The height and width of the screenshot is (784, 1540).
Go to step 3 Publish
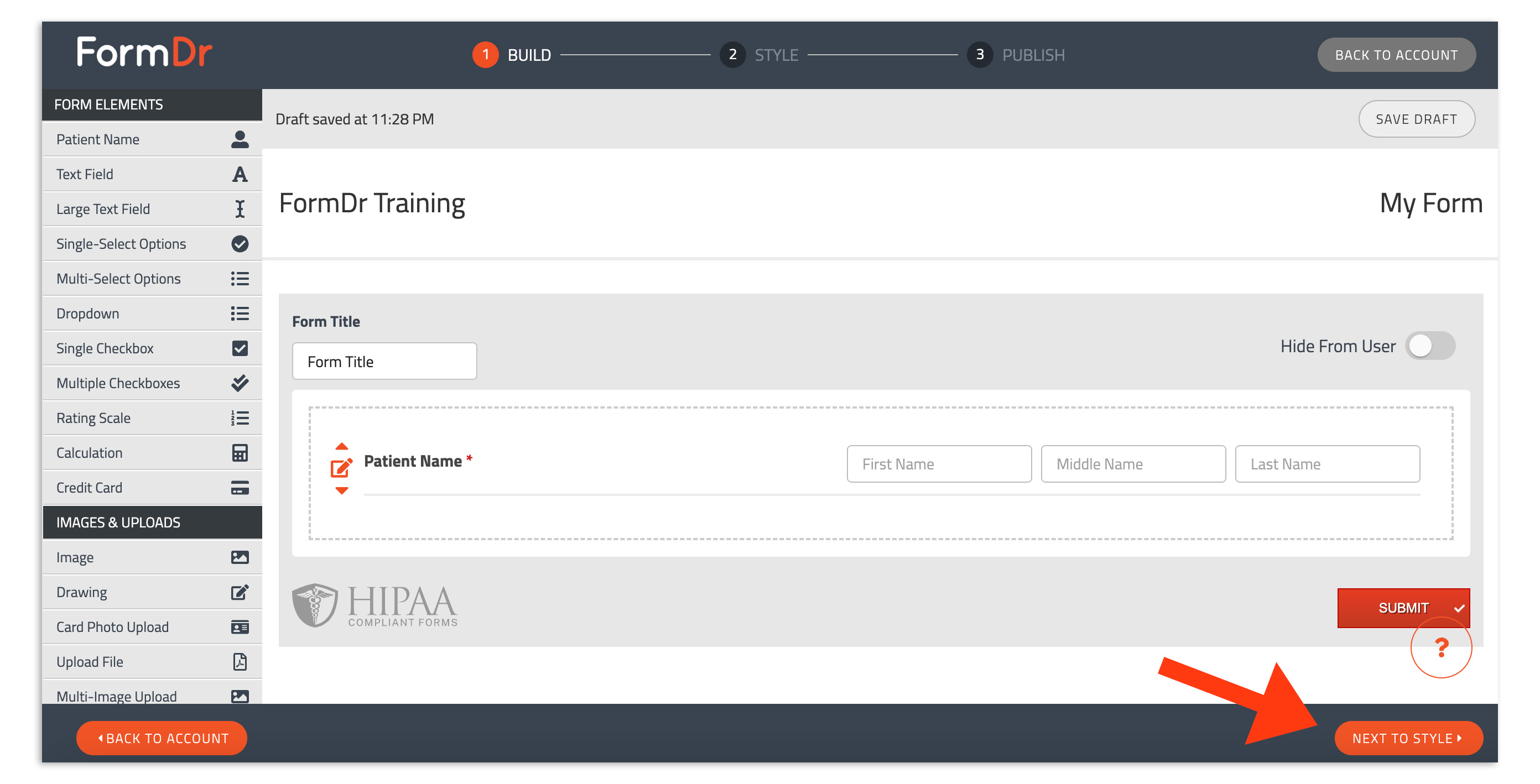tap(1016, 55)
